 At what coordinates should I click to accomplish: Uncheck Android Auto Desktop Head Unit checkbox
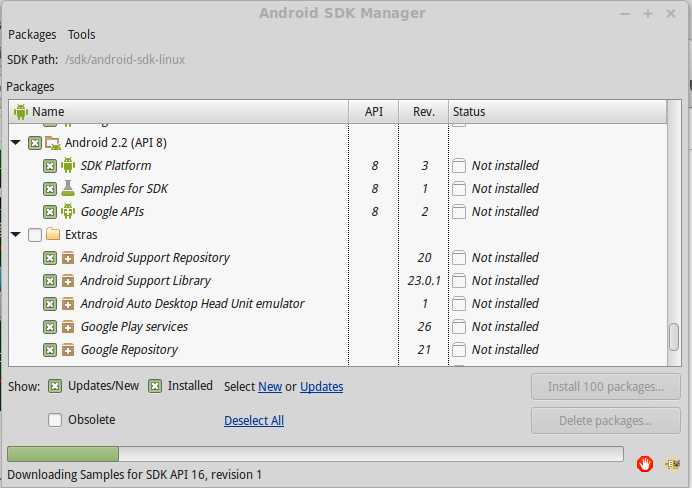pos(50,304)
